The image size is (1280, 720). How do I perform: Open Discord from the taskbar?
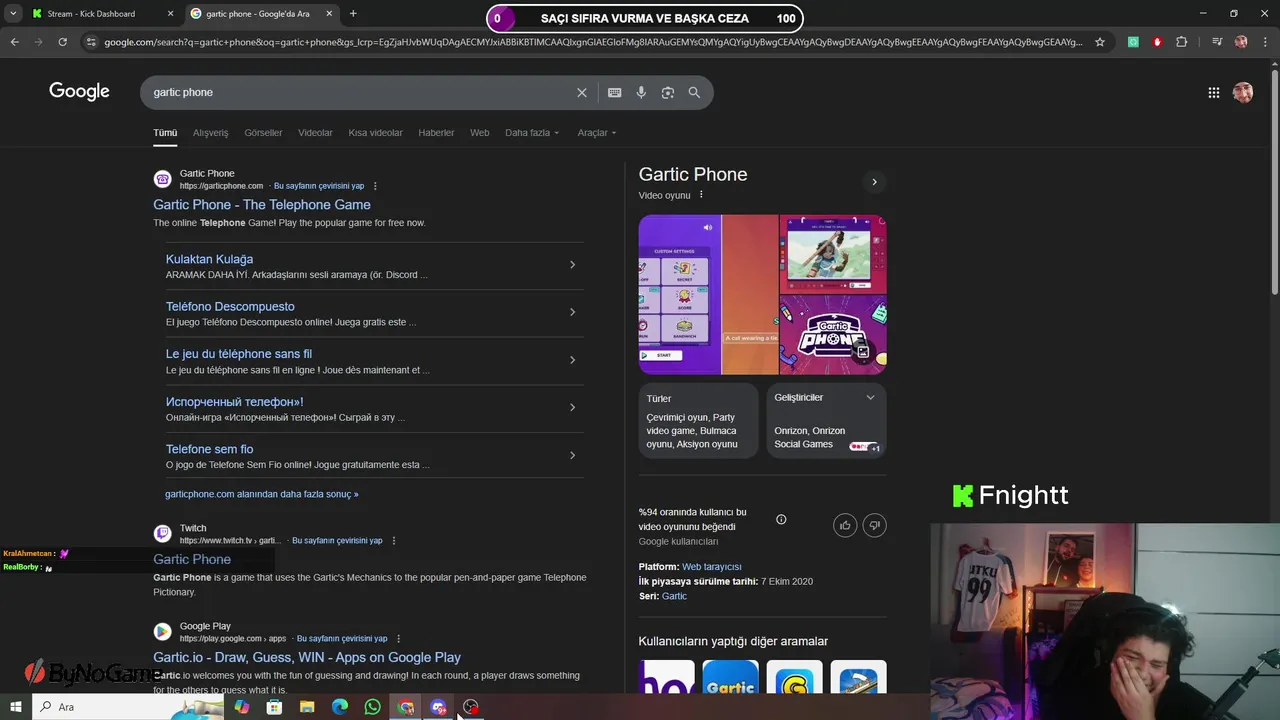pos(438,707)
